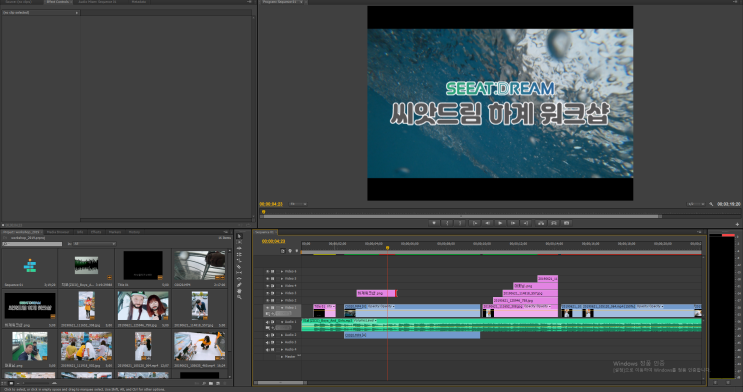Add marker using timeline header marker icon
Viewport: 743px width, 392px height.
tap(297, 251)
